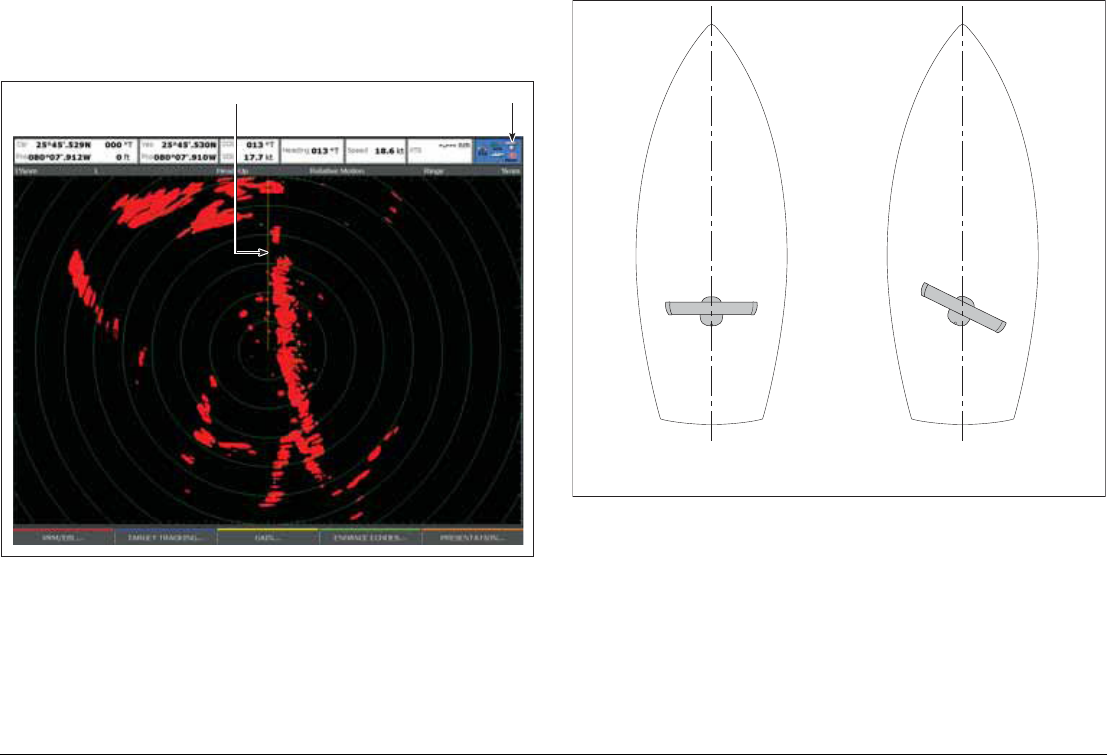
Task: Click the right boat's rotated scanner diagram
Action: tap(963, 309)
